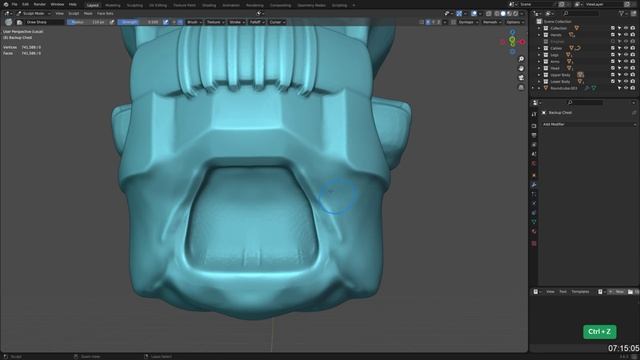Open the Render menu

pyautogui.click(x=40, y=4)
